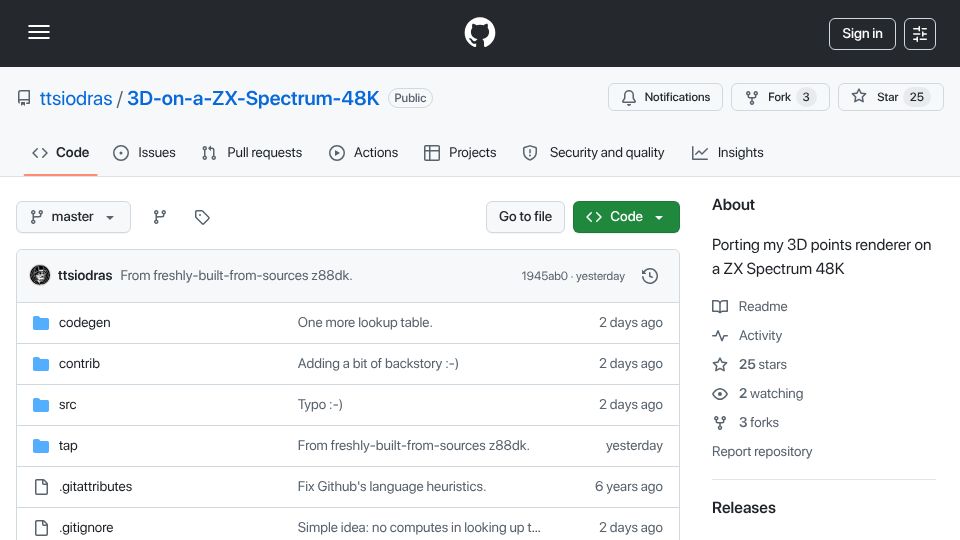Viewport: 960px width, 540px height.
Task: Click ttsiodras avatar in commit row
Action: point(40,276)
